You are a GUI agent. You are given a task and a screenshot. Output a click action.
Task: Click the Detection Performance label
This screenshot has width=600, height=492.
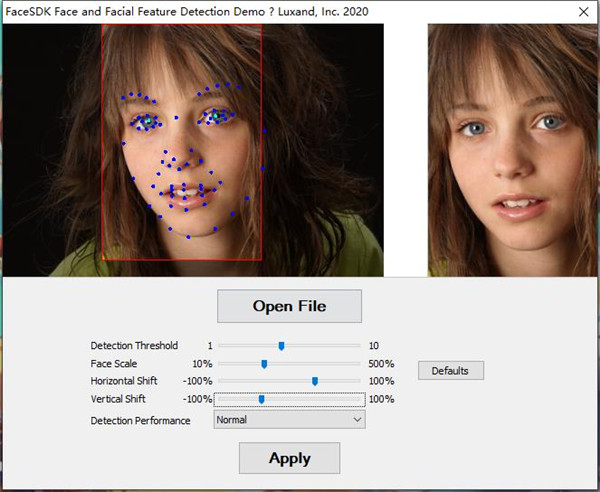point(140,421)
